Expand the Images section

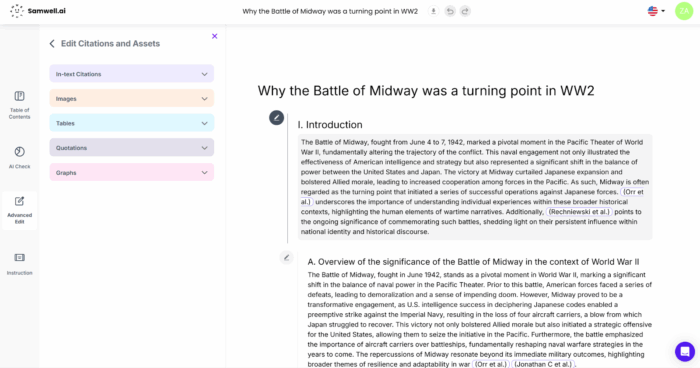pyautogui.click(x=132, y=98)
